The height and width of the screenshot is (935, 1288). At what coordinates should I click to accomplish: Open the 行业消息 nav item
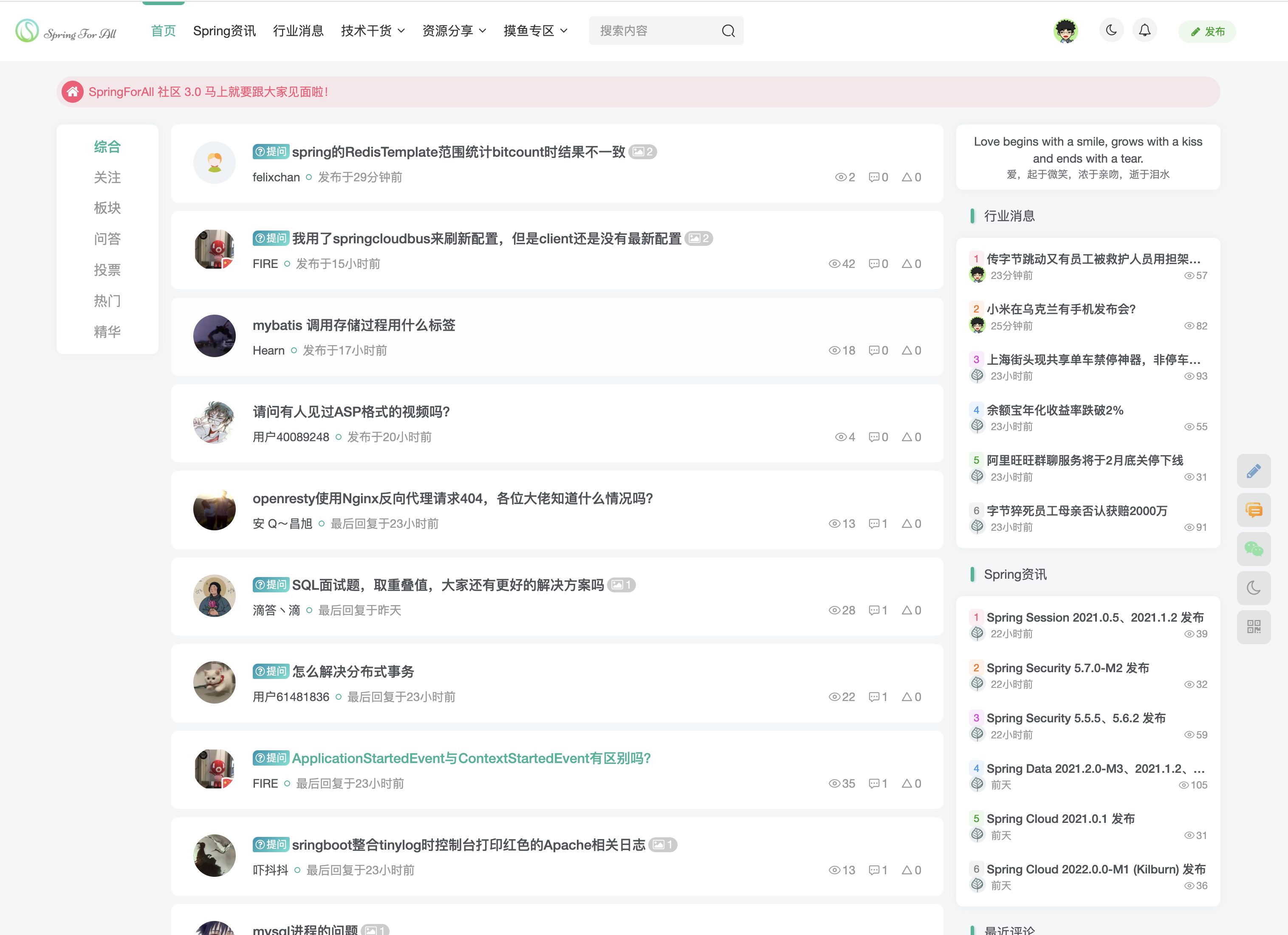tap(298, 31)
